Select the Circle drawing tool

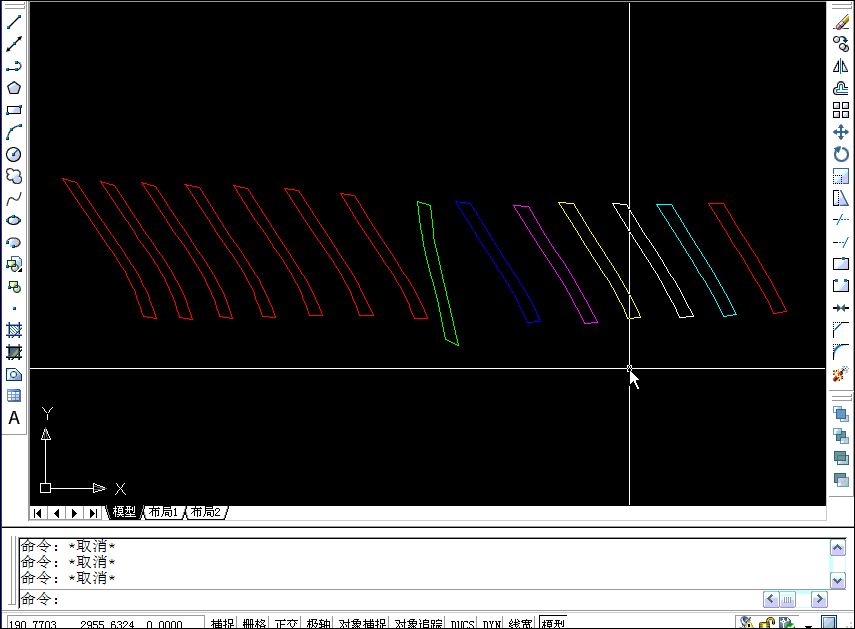(x=13, y=153)
